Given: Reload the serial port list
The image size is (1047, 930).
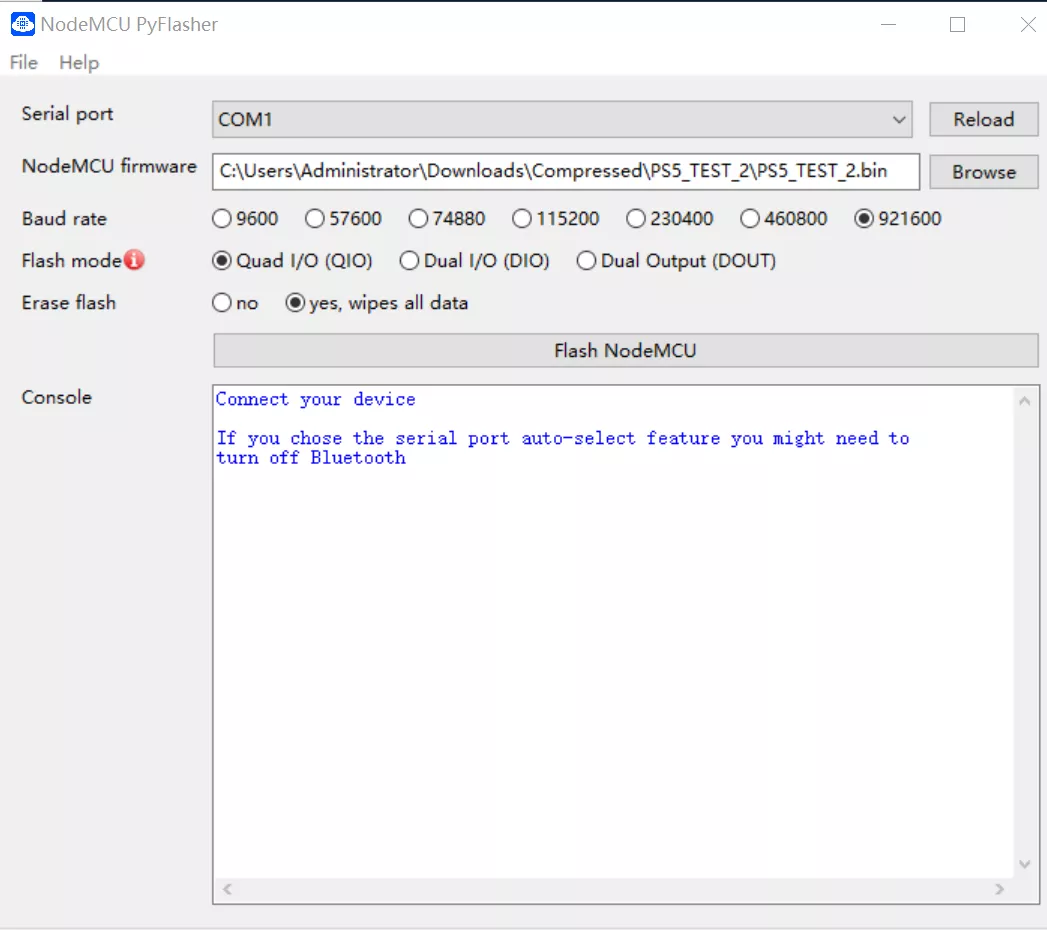Looking at the screenshot, I should [983, 120].
